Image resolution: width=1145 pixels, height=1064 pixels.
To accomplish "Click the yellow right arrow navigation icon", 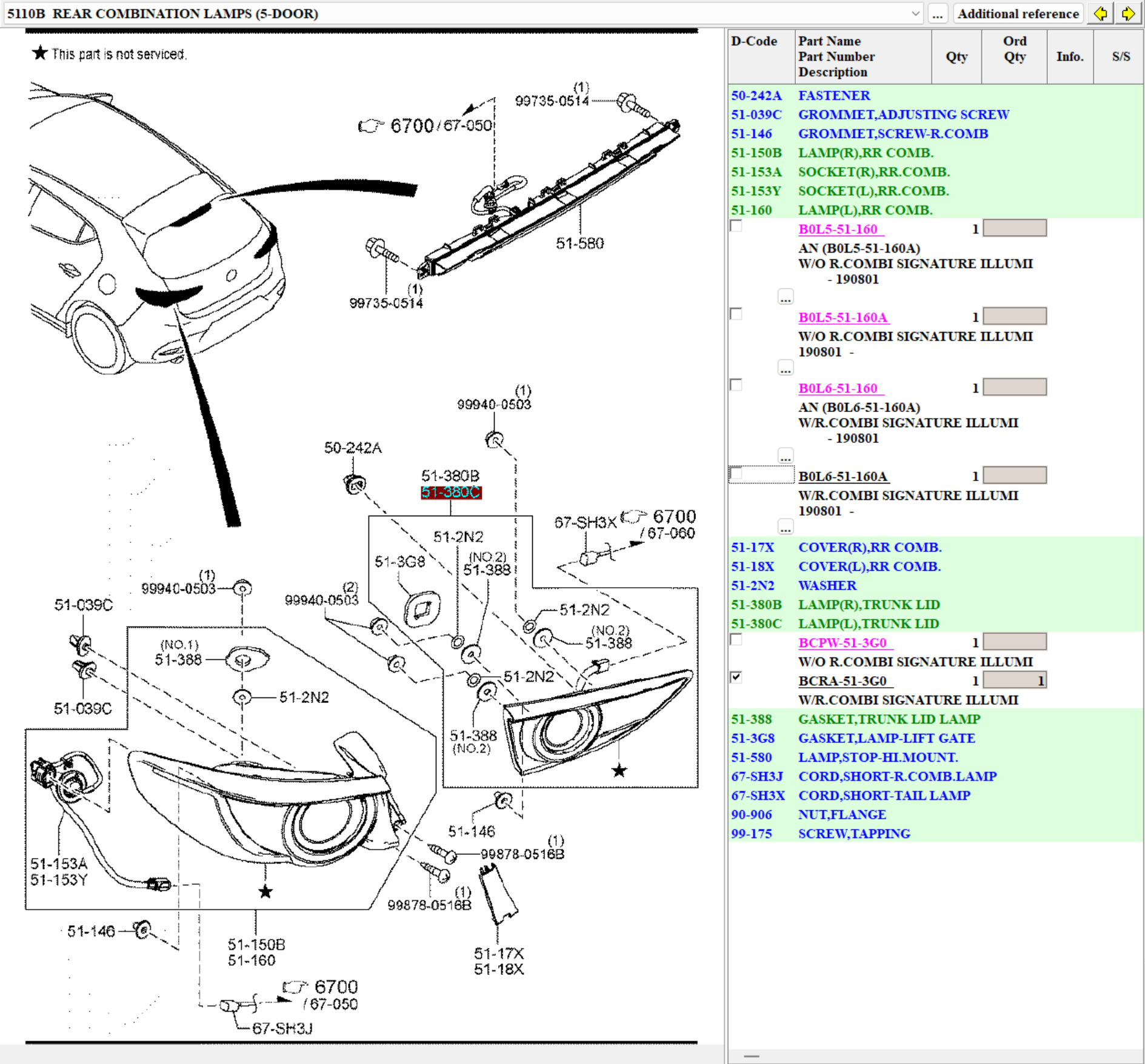I will [x=1127, y=13].
